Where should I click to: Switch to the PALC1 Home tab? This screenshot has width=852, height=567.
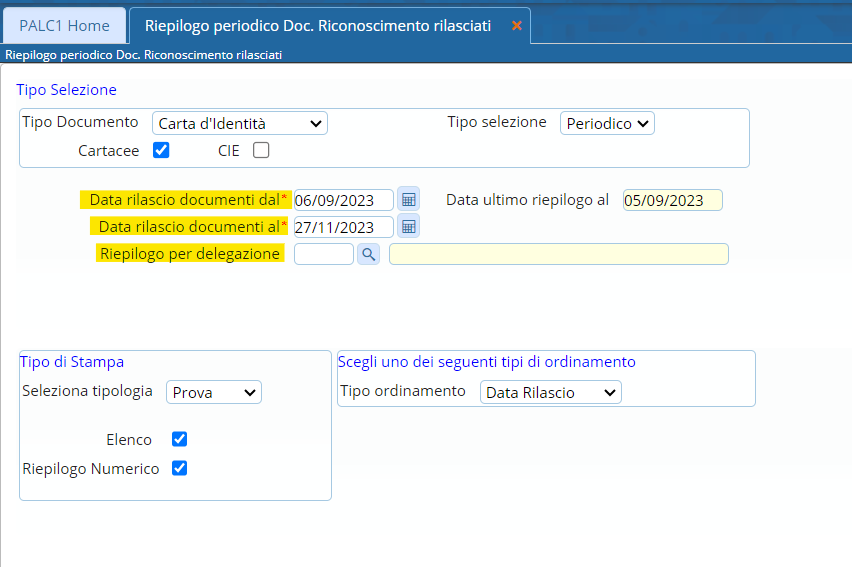click(65, 26)
